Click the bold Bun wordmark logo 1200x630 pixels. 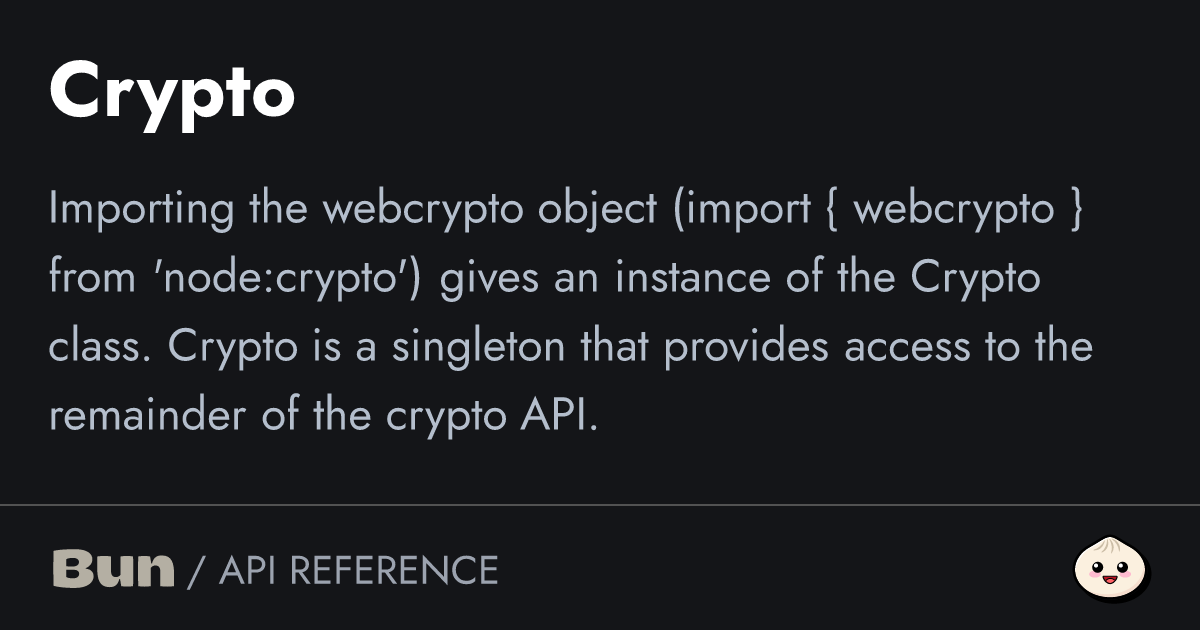pos(112,569)
